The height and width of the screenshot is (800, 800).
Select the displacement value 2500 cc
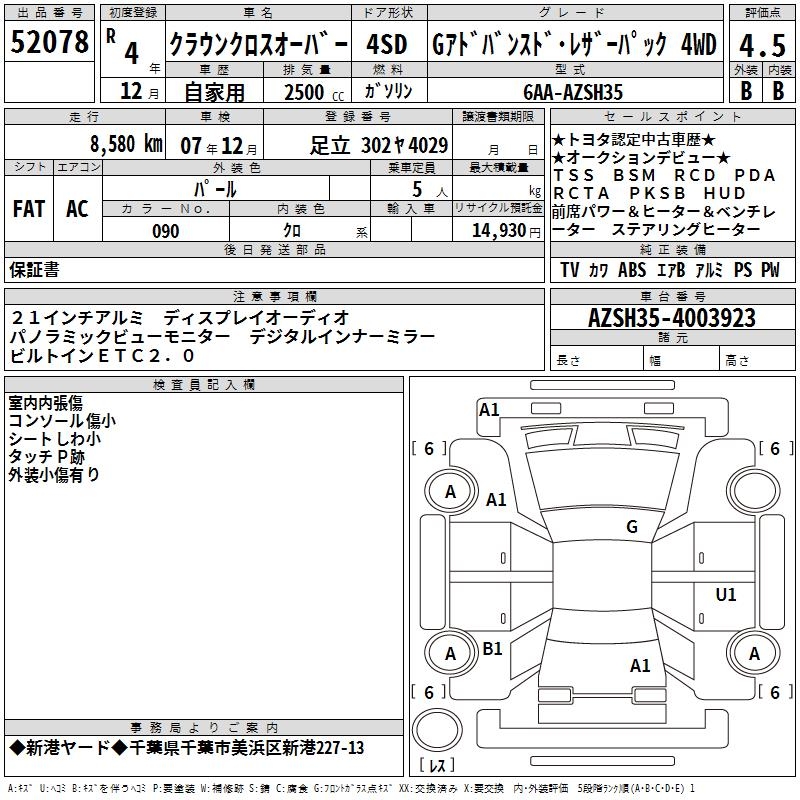point(314,92)
